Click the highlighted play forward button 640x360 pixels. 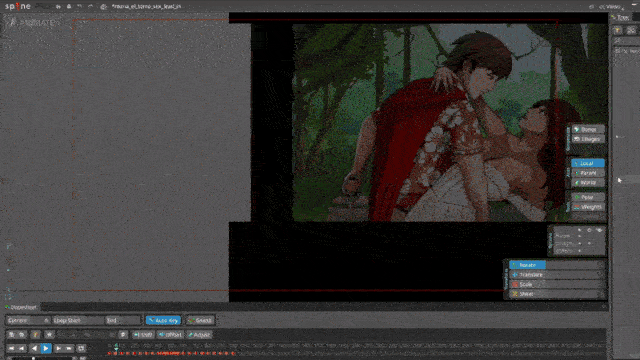[46, 348]
